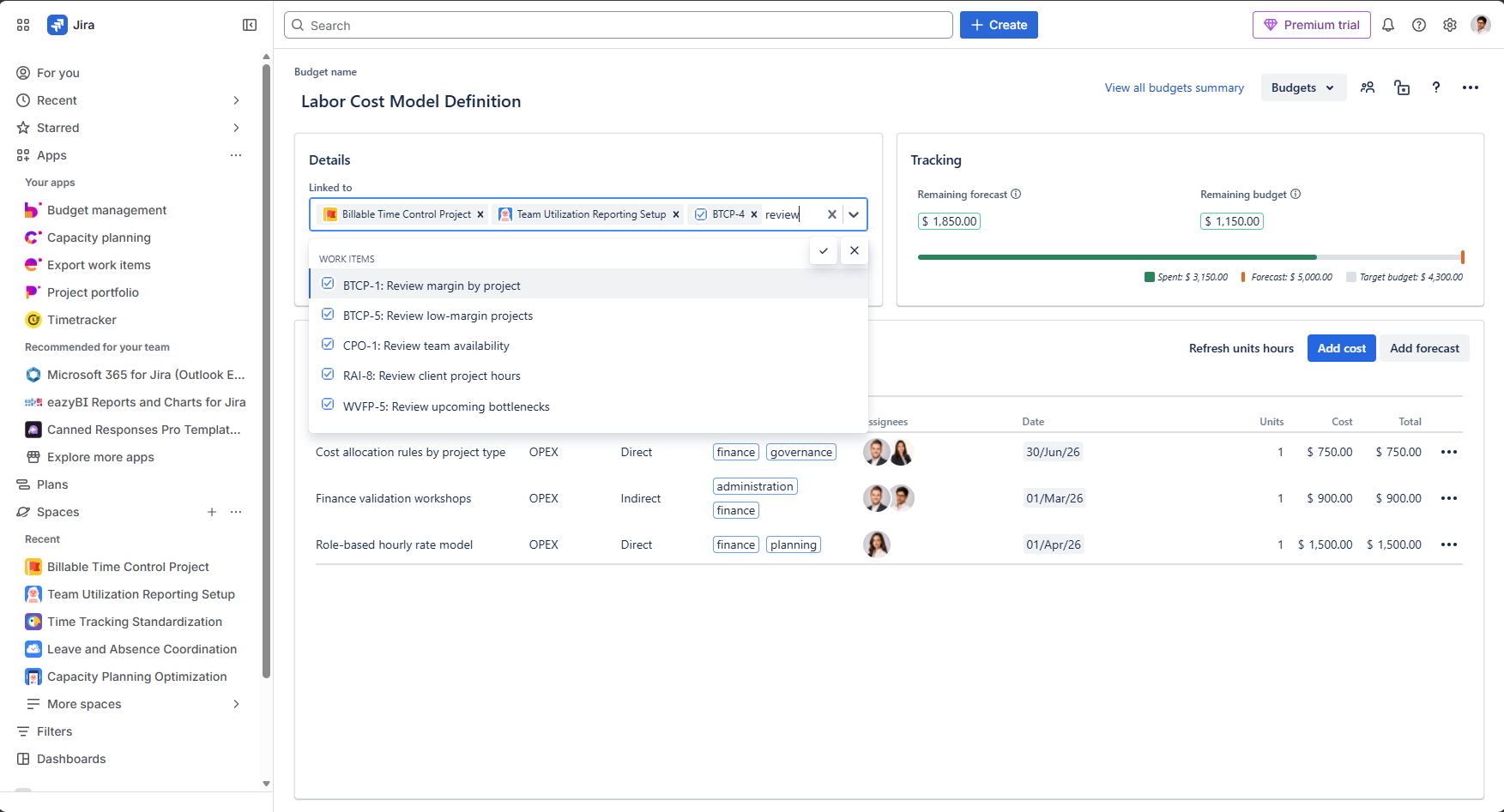Click the Jira logo
Viewport: 1504px width, 812px height.
coord(71,25)
